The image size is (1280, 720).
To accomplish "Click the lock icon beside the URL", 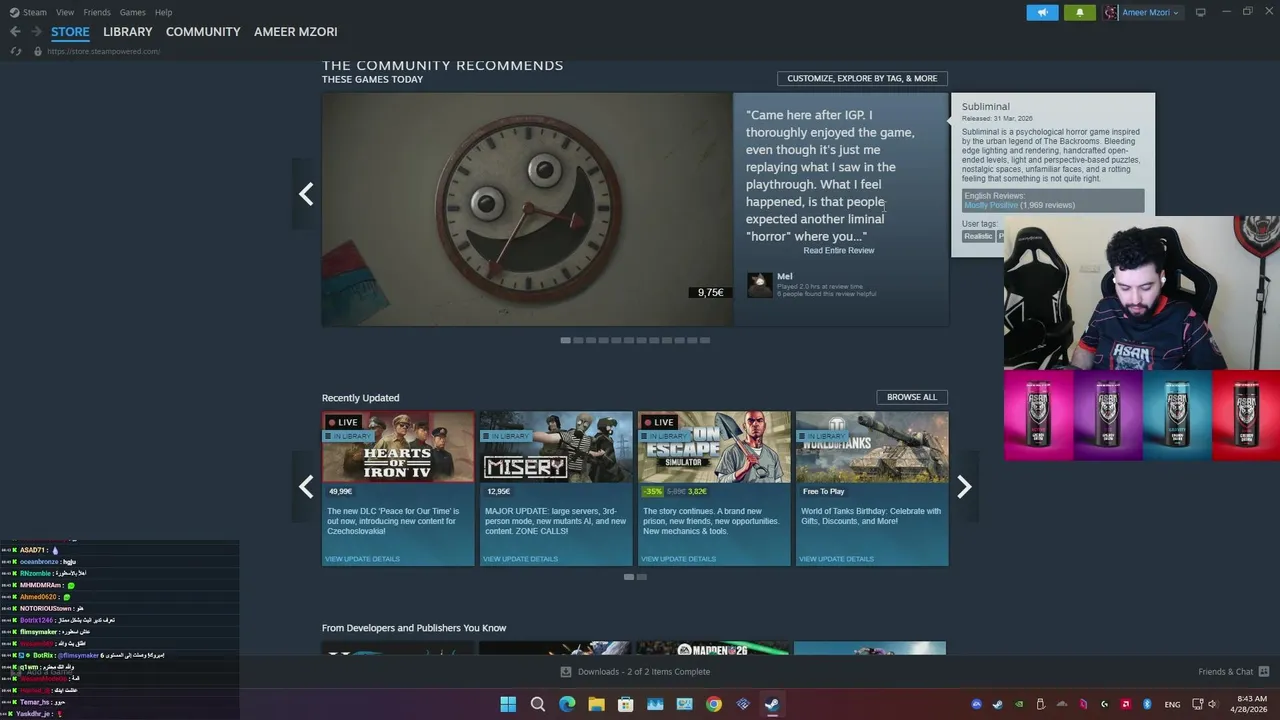I will point(38,51).
